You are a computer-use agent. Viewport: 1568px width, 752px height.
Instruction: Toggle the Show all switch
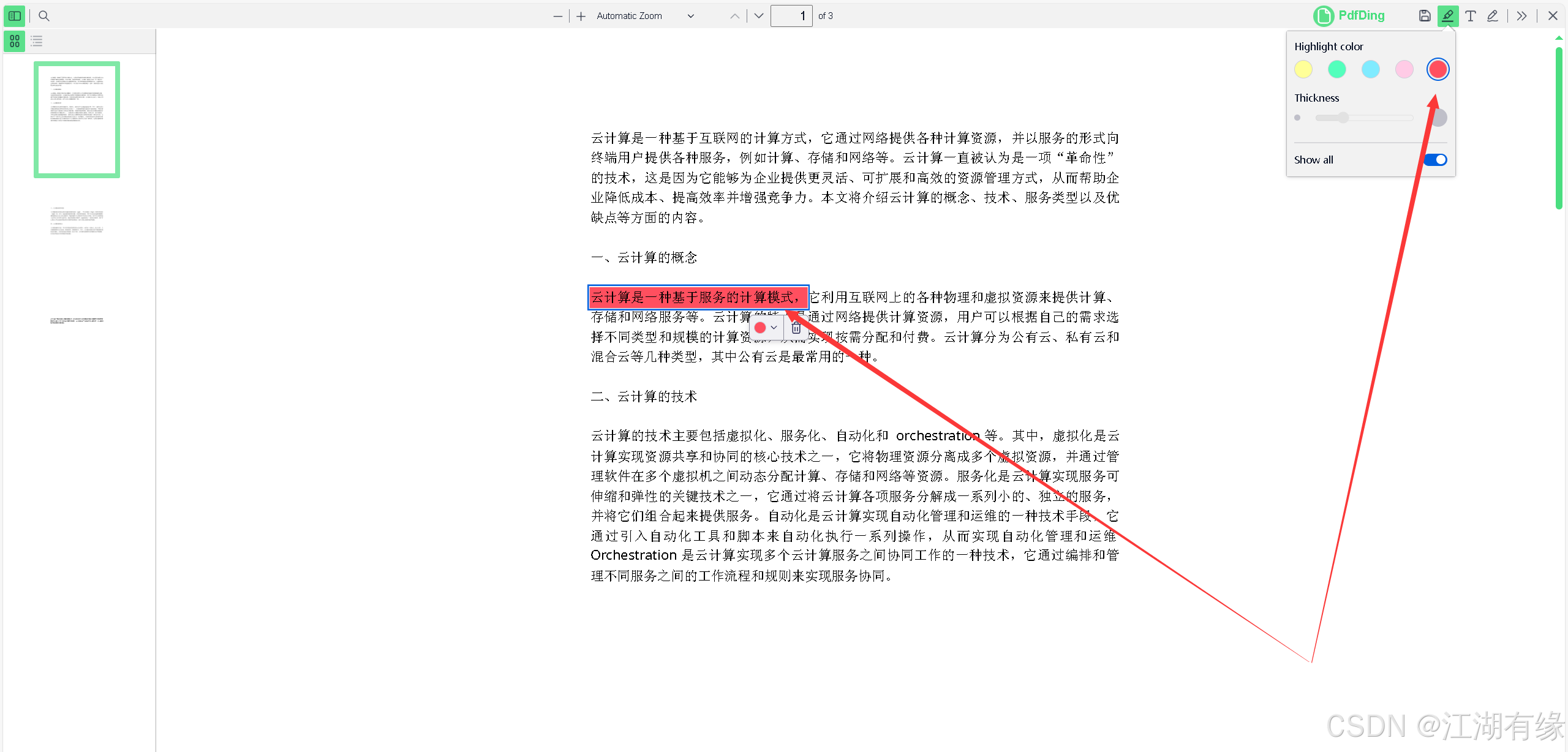point(1436,160)
